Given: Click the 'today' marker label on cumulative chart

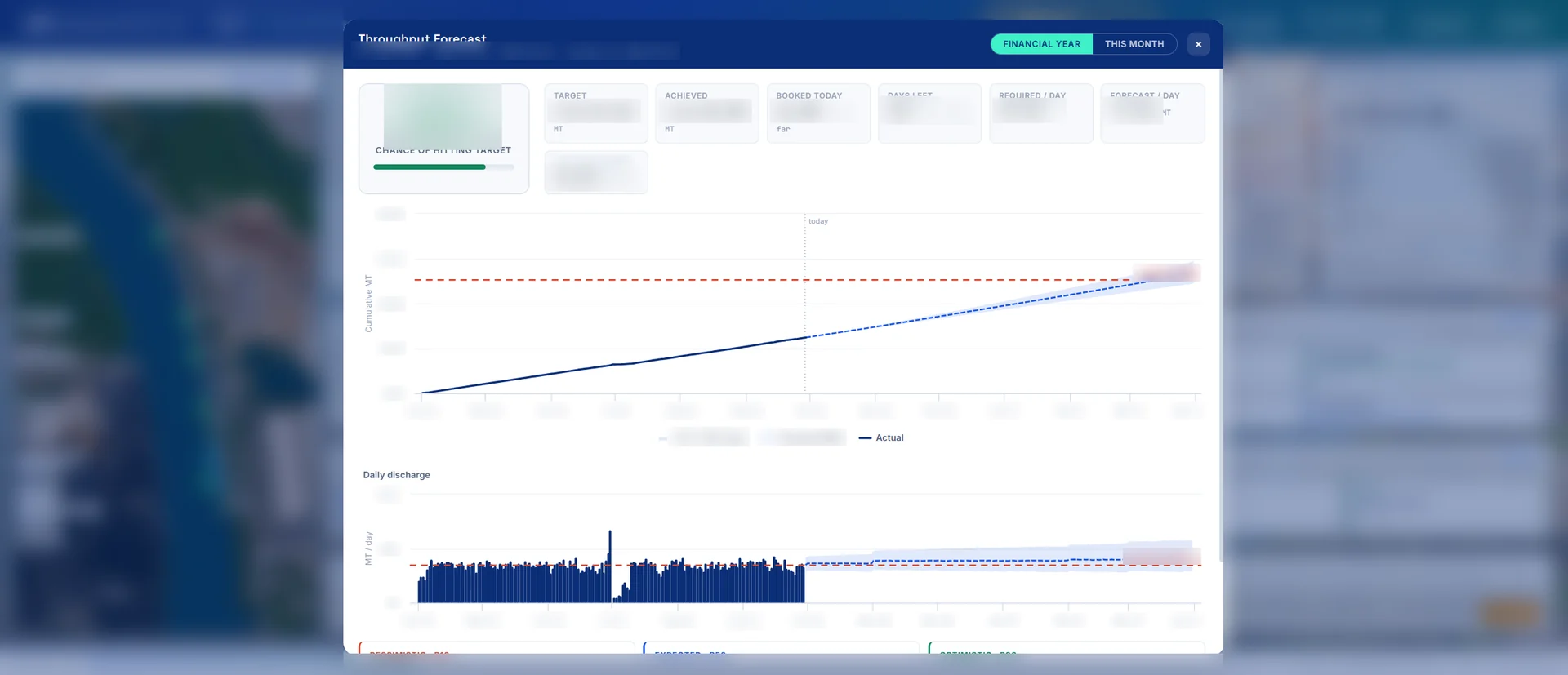Looking at the screenshot, I should click(818, 221).
